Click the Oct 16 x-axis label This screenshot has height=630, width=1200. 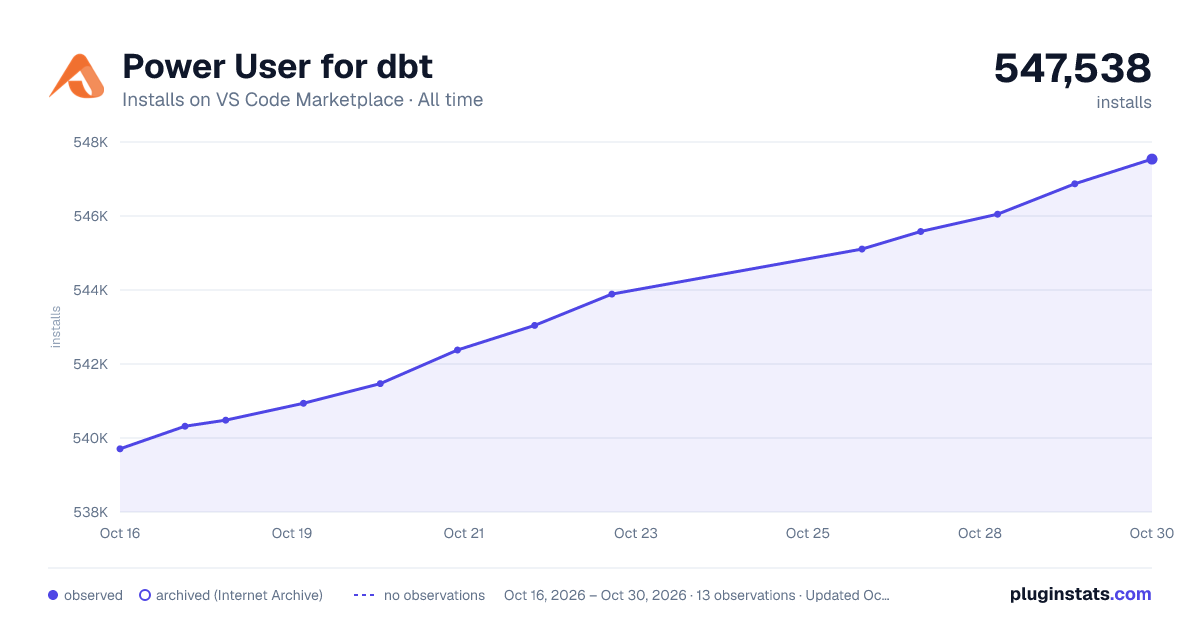click(x=120, y=533)
